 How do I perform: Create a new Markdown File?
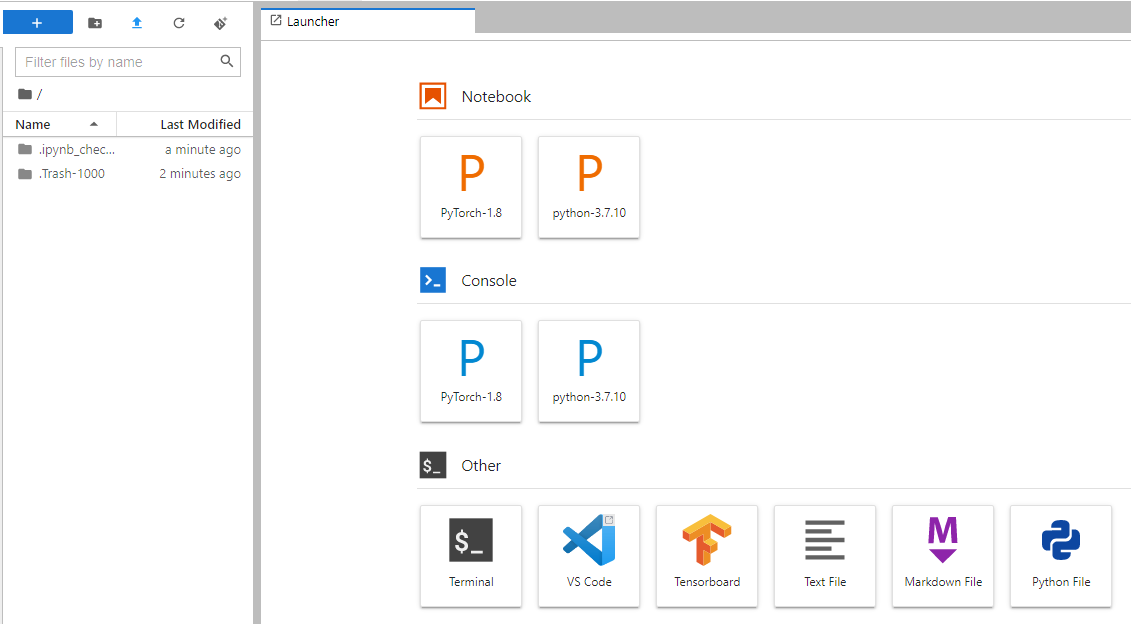point(943,555)
